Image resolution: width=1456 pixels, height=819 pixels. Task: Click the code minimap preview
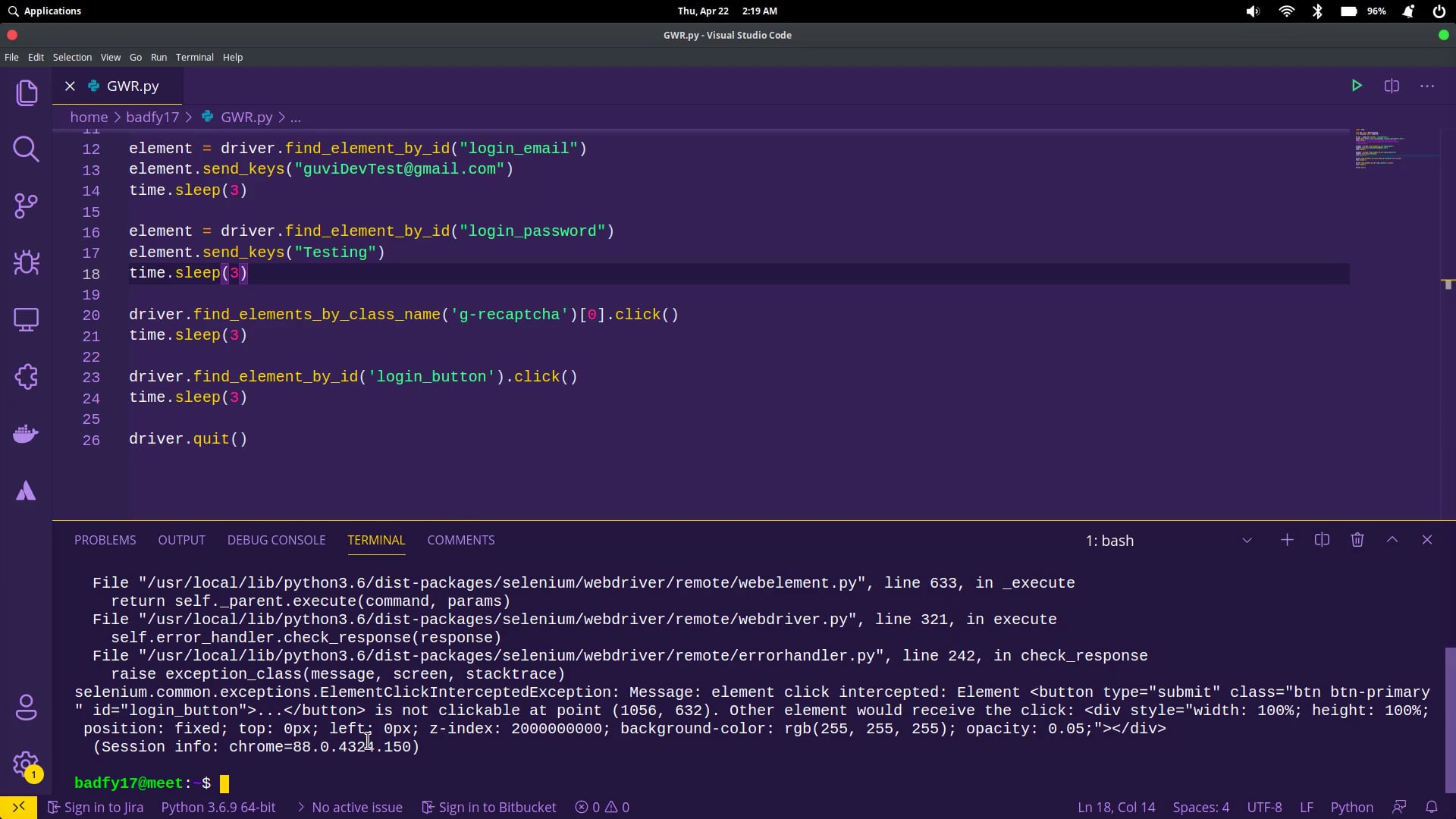(x=1395, y=149)
